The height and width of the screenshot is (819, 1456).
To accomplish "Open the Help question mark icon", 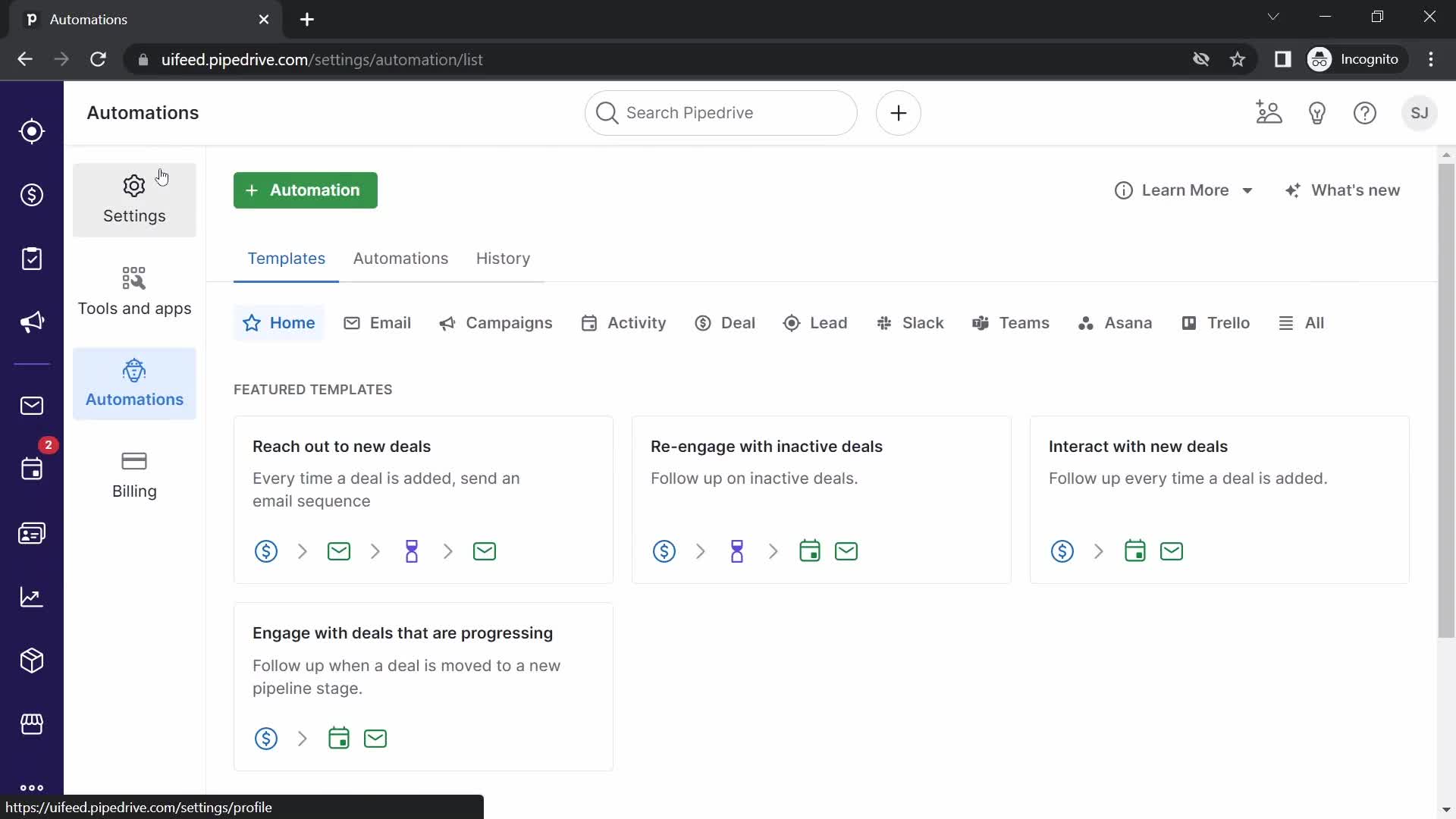I will (1365, 113).
